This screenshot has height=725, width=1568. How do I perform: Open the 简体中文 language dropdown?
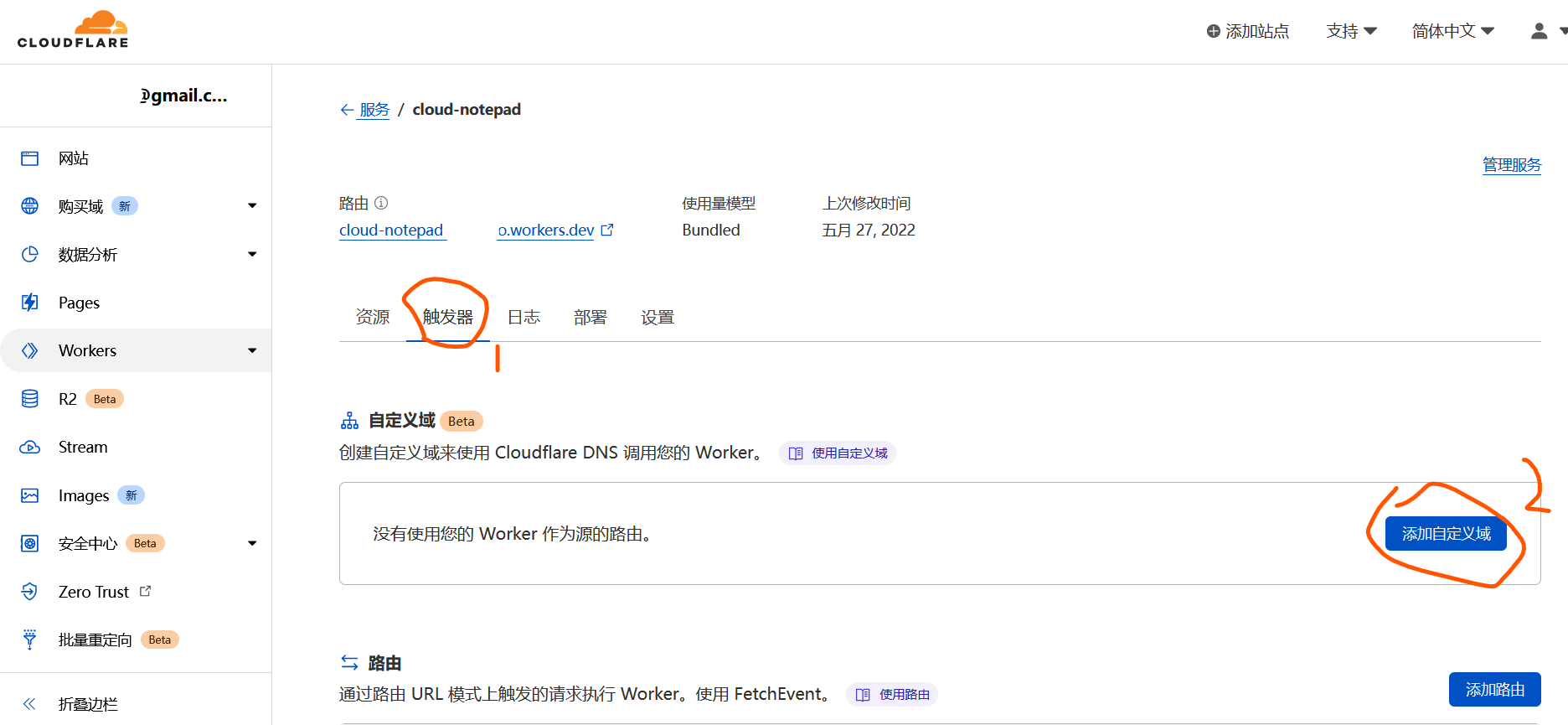coord(1452,31)
